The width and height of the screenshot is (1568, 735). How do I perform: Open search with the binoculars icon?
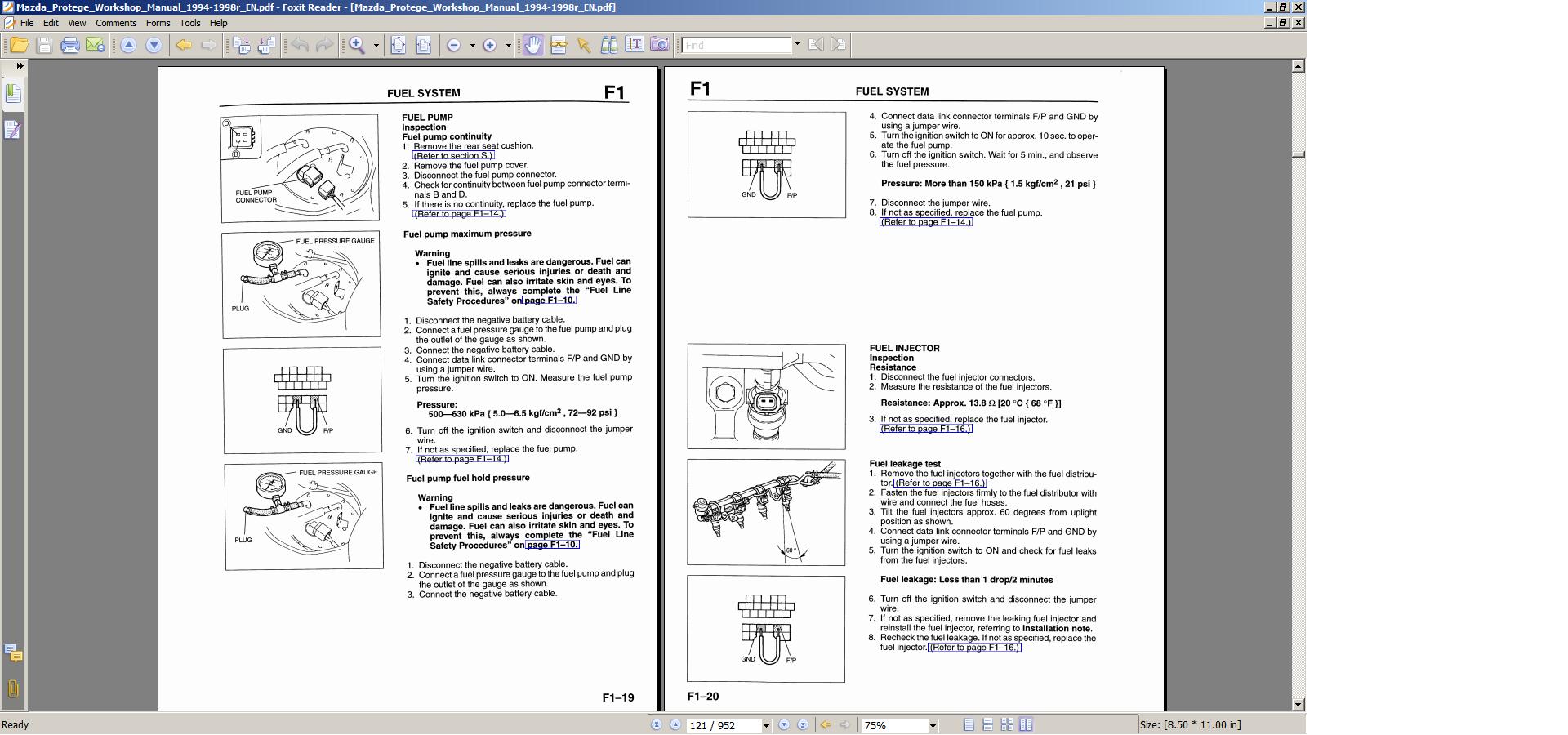[608, 46]
